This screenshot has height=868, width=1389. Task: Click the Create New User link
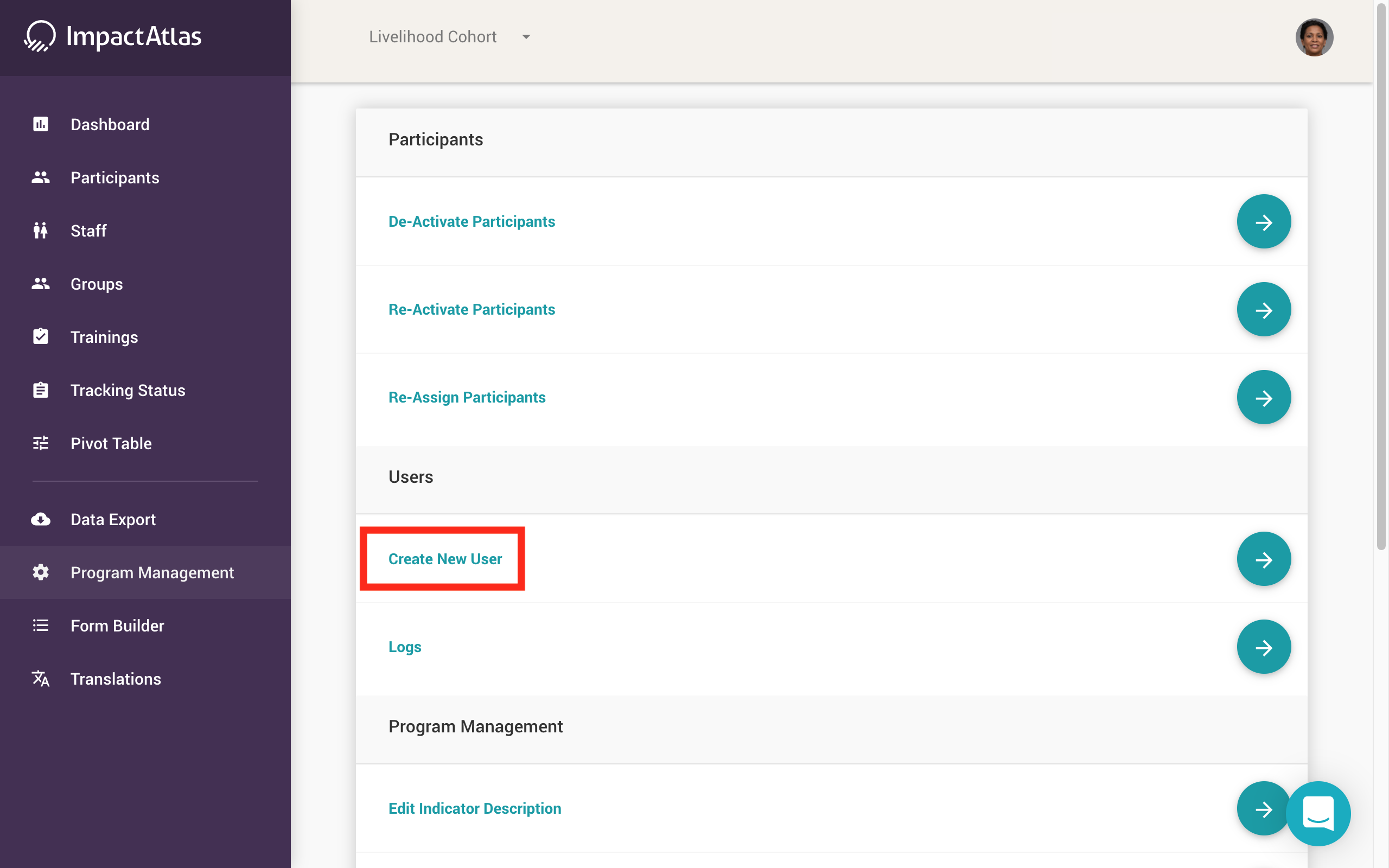pos(445,559)
